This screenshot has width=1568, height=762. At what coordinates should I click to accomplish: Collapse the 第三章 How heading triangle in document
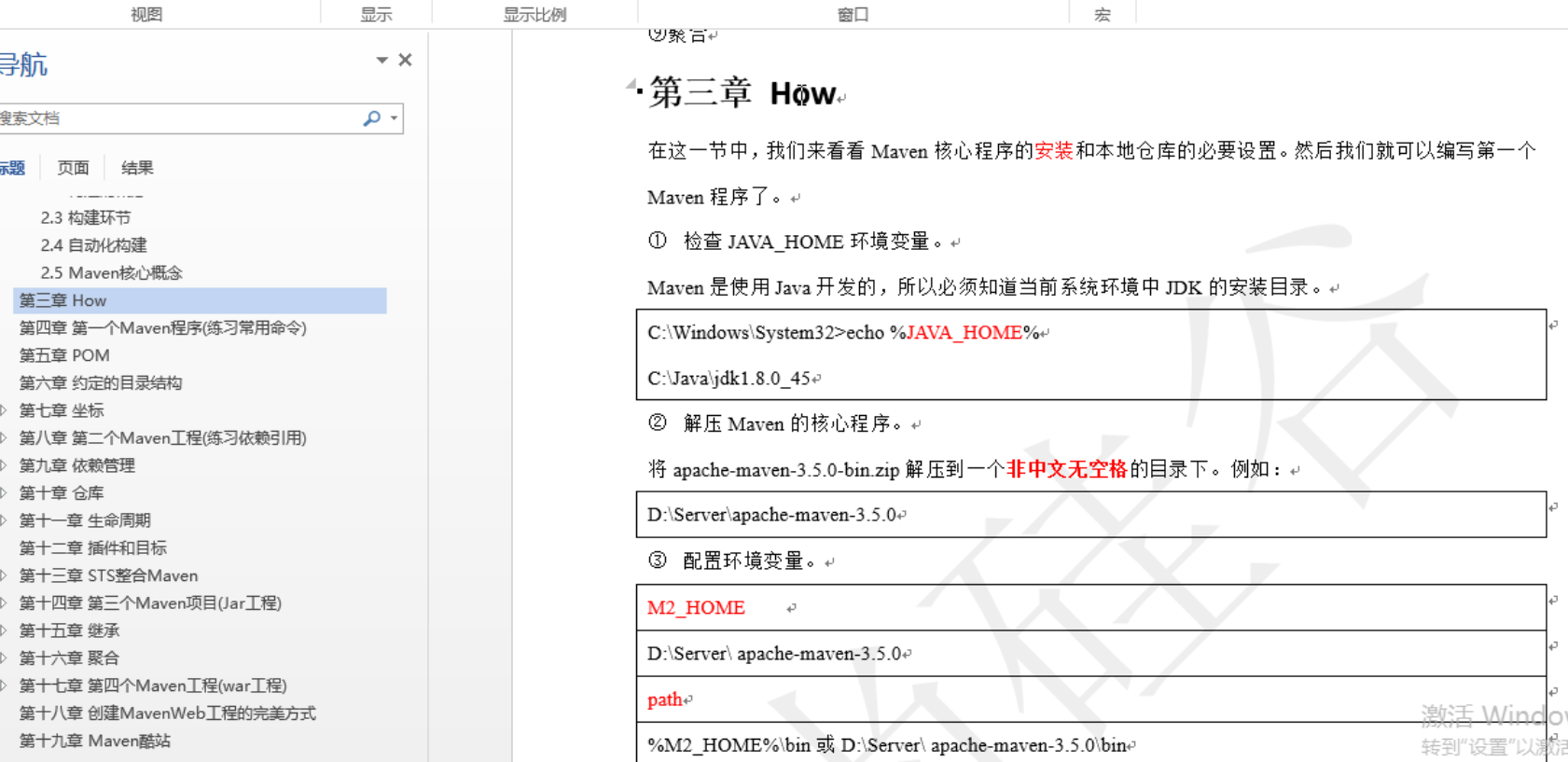(x=631, y=85)
